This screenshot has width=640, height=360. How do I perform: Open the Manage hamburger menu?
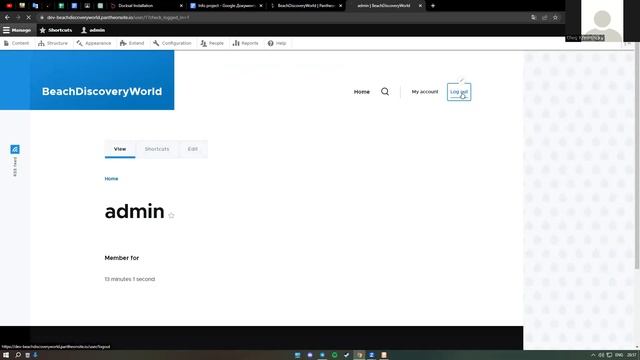click(x=17, y=30)
